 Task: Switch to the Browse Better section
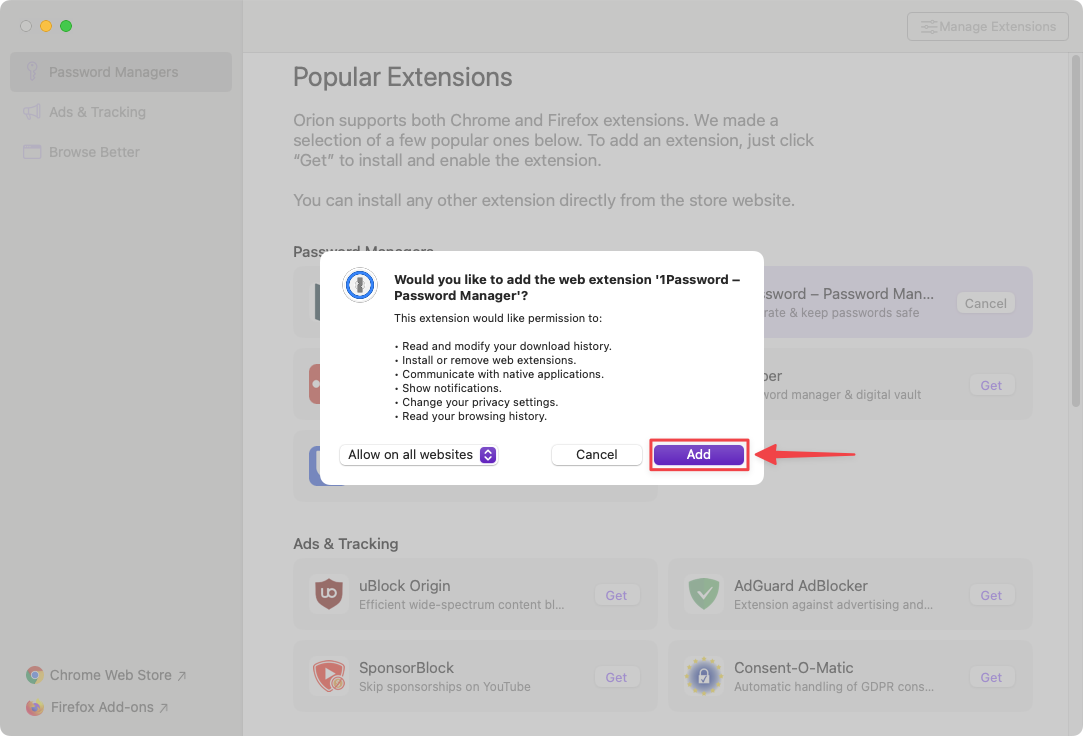(x=92, y=151)
